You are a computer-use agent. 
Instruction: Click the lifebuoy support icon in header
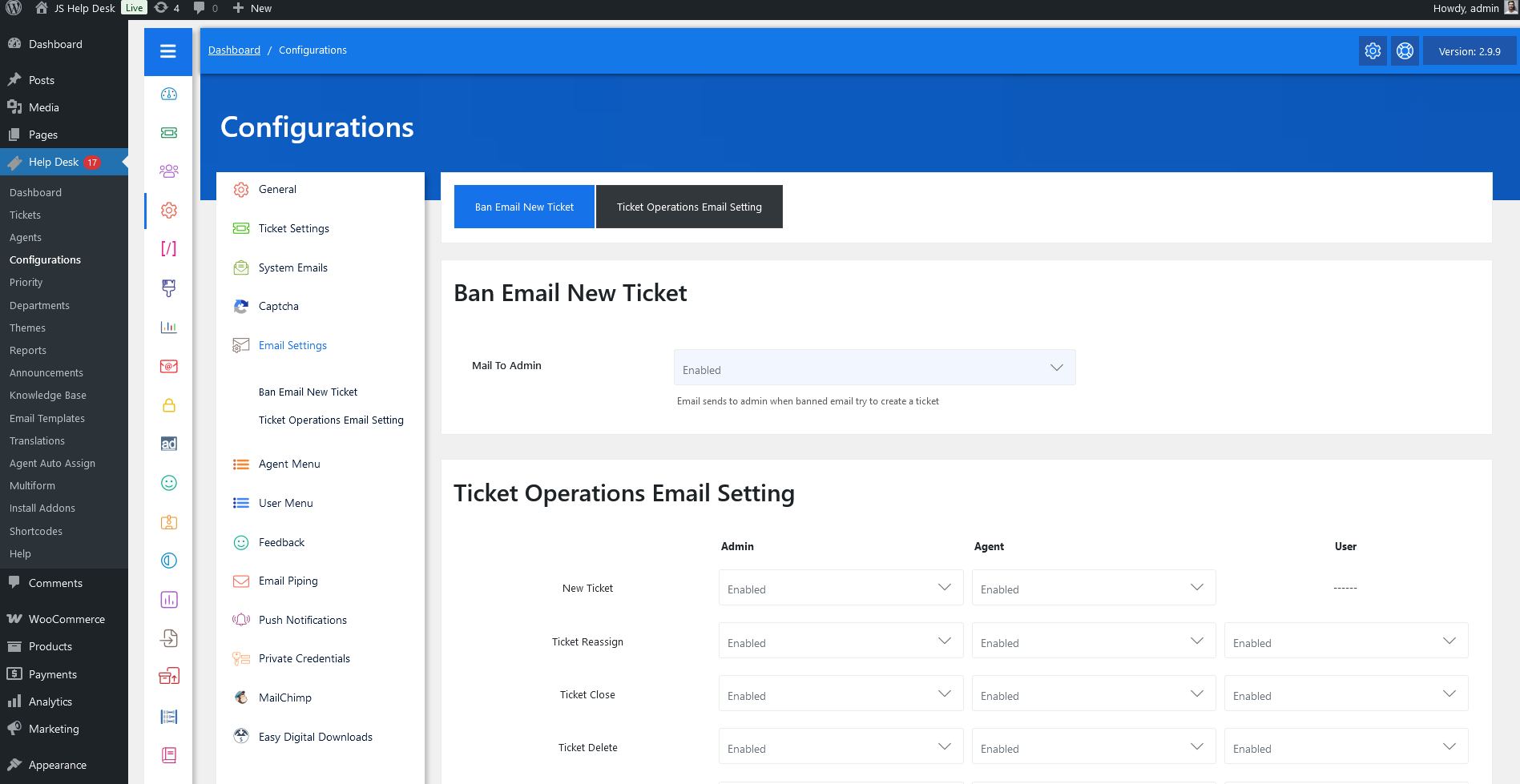click(x=1405, y=51)
